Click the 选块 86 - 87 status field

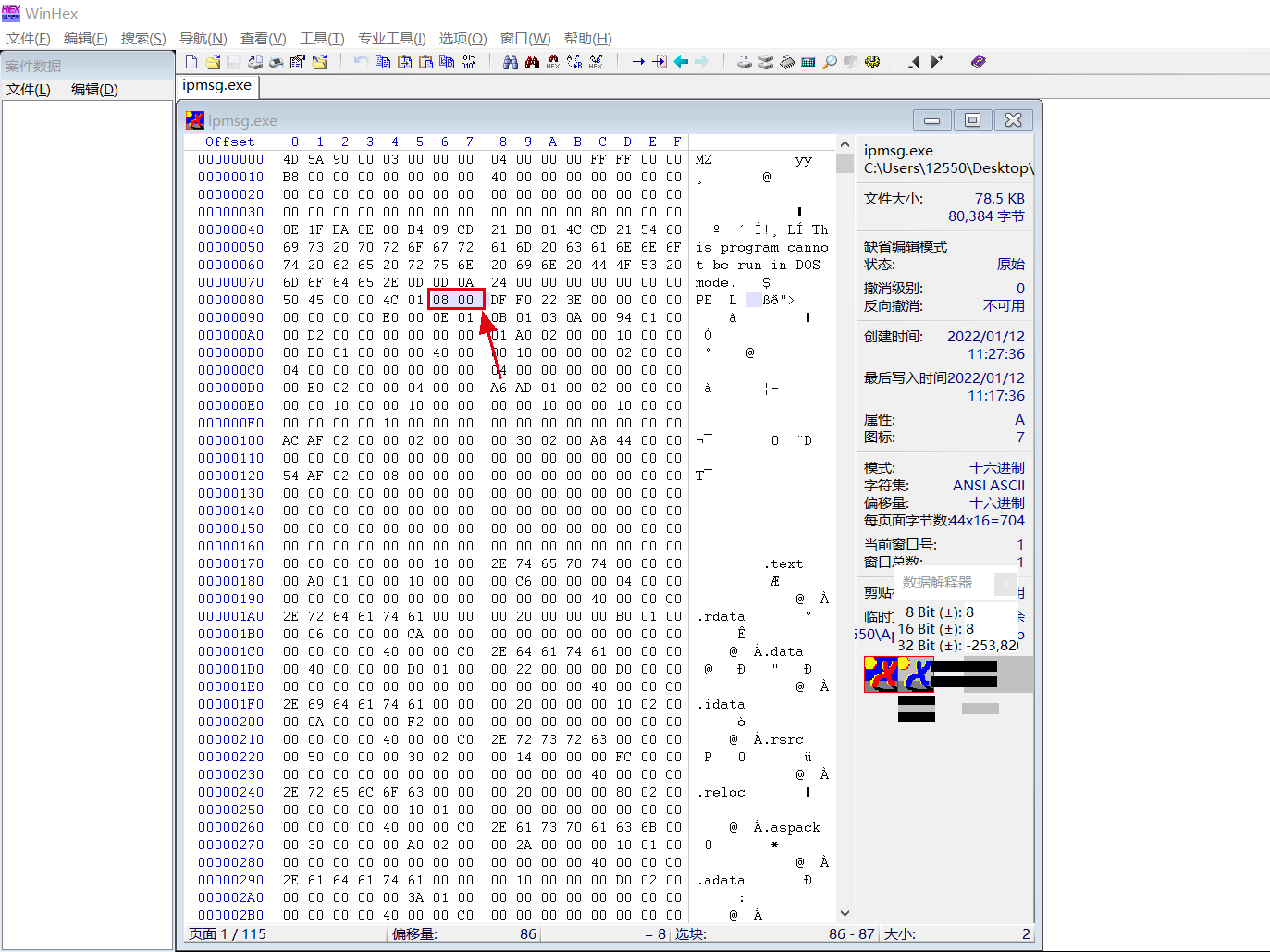[775, 934]
